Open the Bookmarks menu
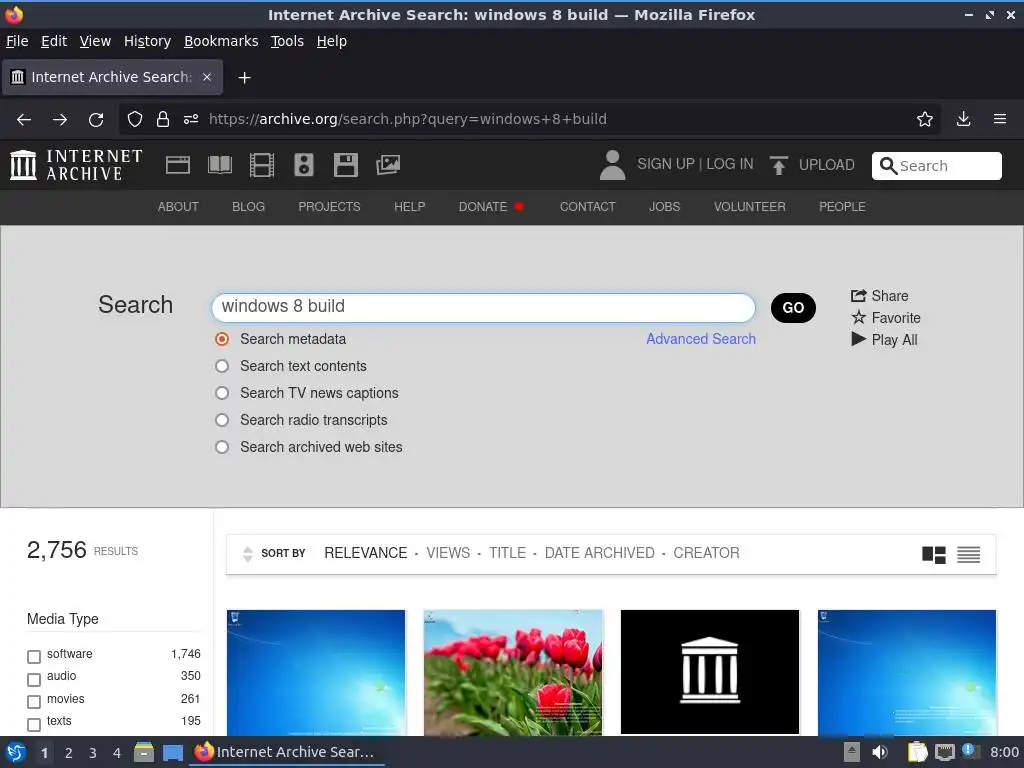 (221, 41)
